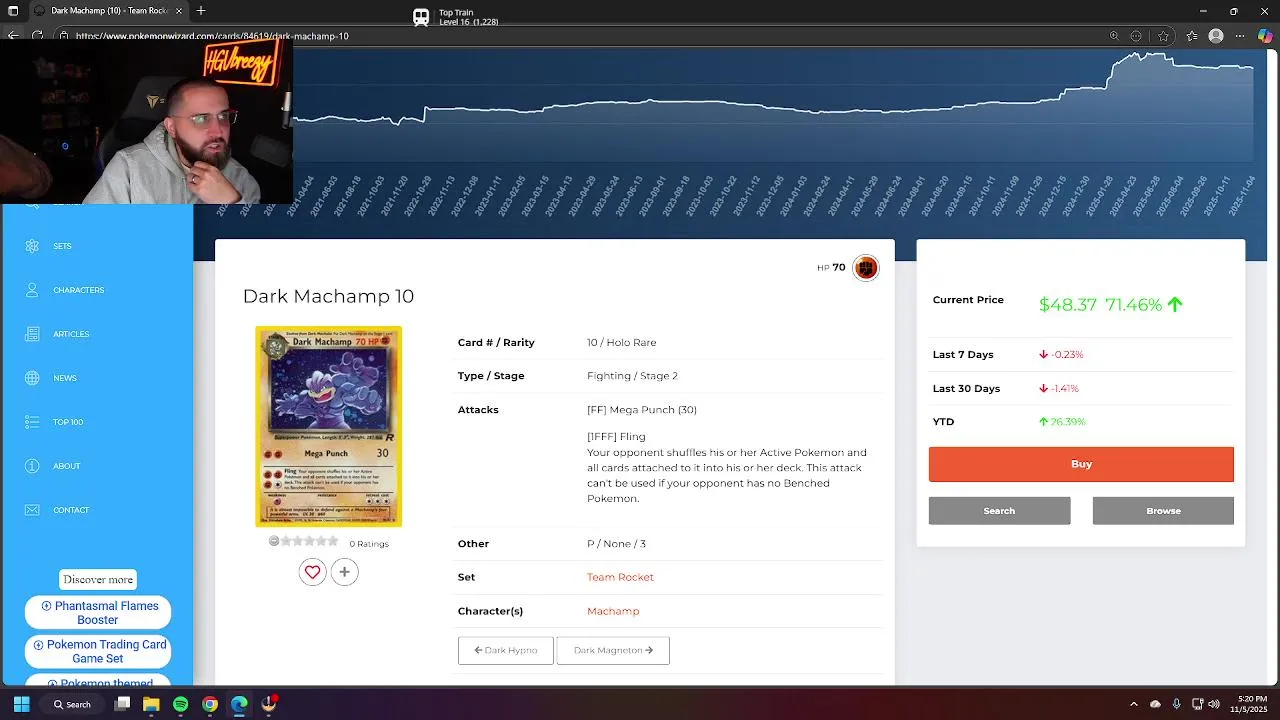Click the Last 7 Days -0.23% value
Viewport: 1280px width, 720px height.
click(x=1067, y=355)
